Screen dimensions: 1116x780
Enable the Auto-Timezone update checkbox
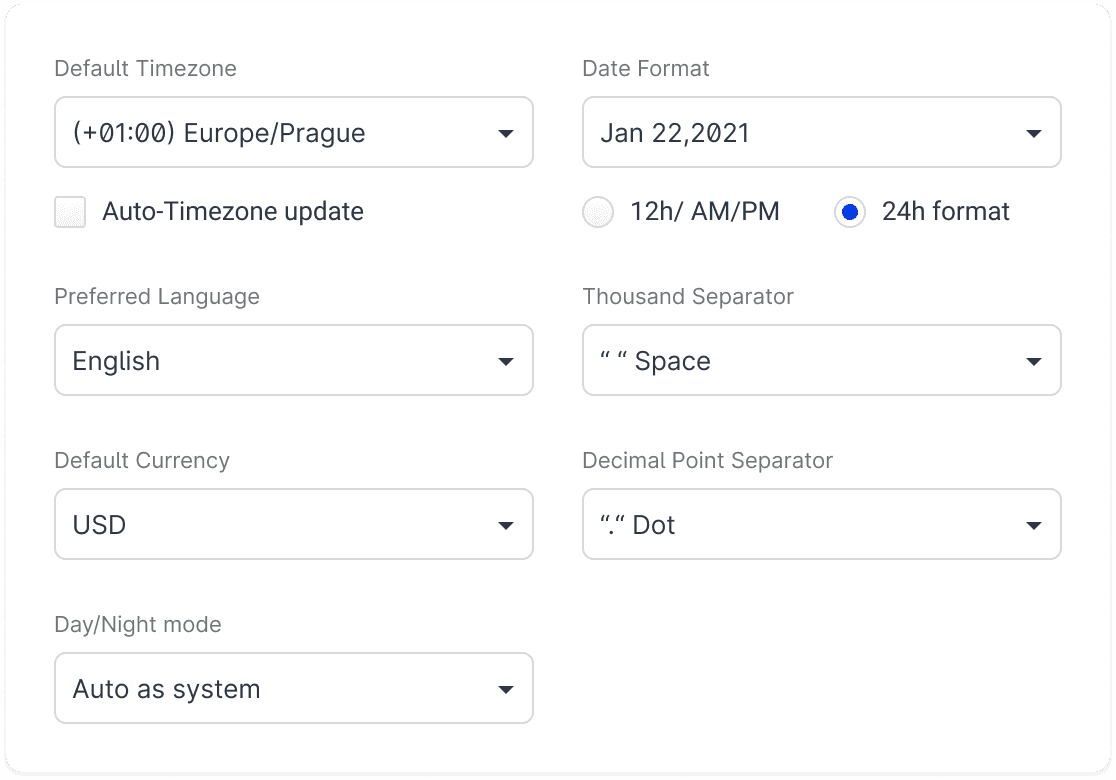point(70,212)
